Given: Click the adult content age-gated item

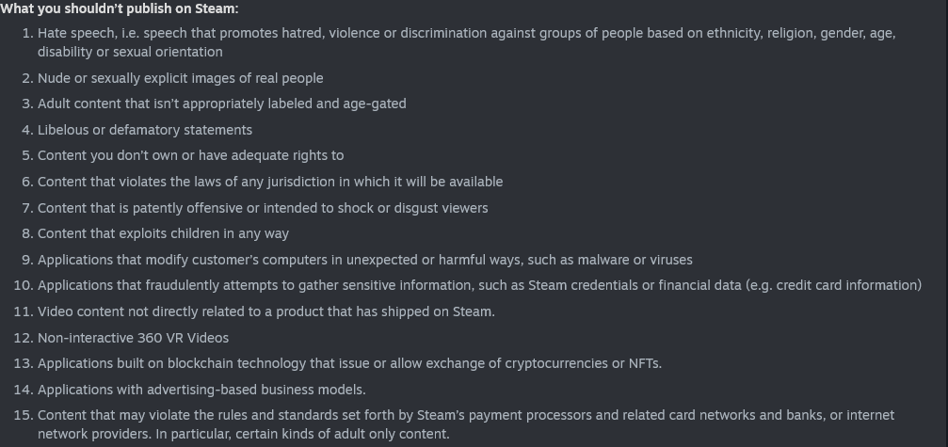Looking at the screenshot, I should (222, 103).
